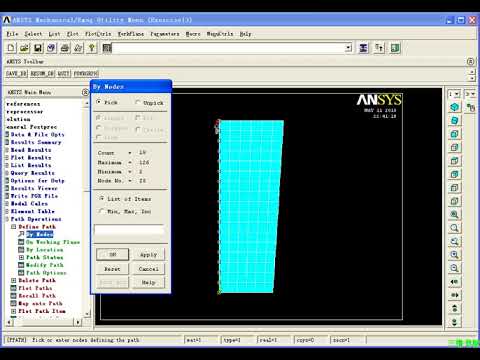
Task: Click the ANSYS Help question icon
Action: [x=92, y=48]
